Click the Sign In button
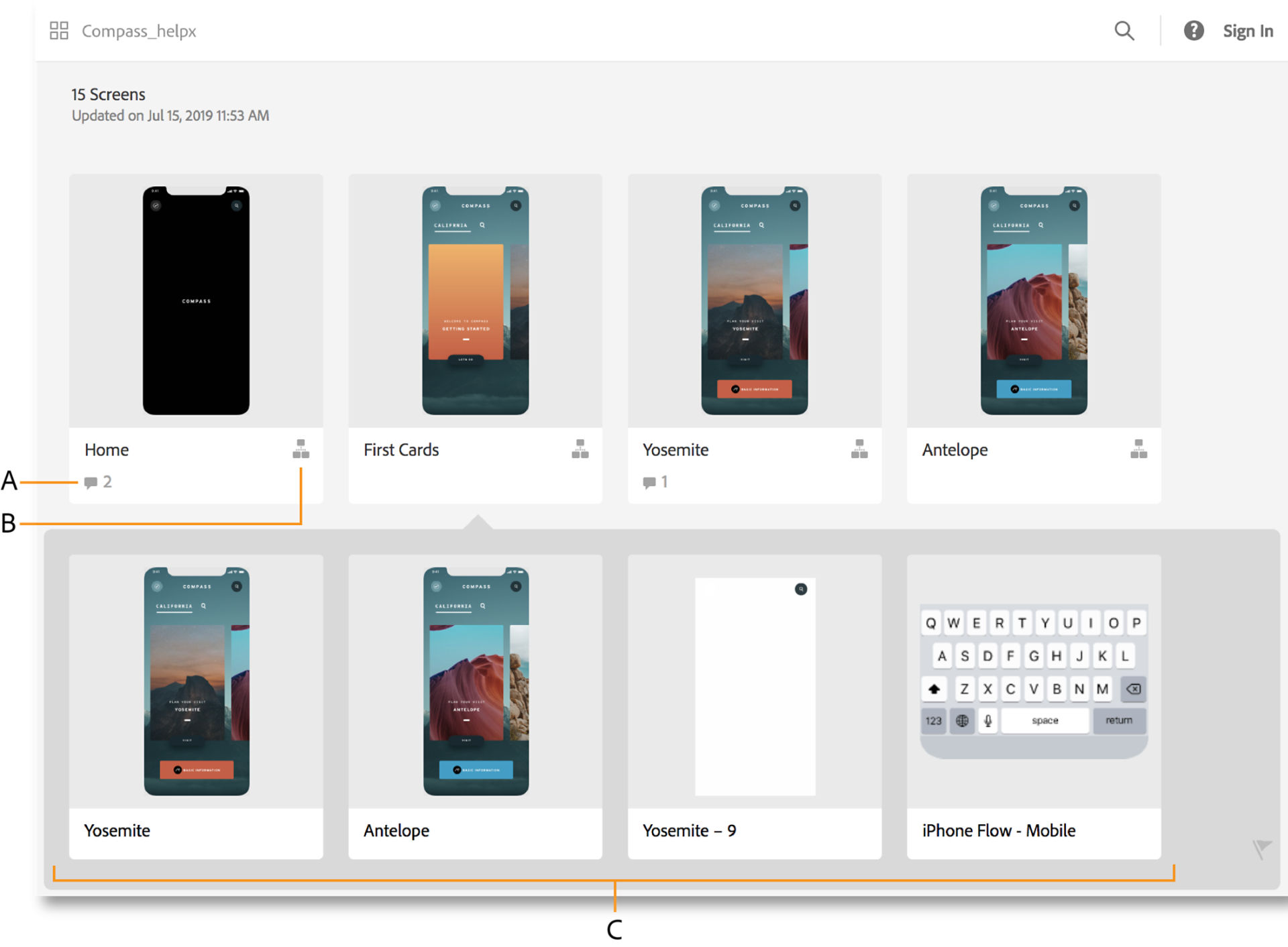This screenshot has height=947, width=1288. [x=1248, y=31]
